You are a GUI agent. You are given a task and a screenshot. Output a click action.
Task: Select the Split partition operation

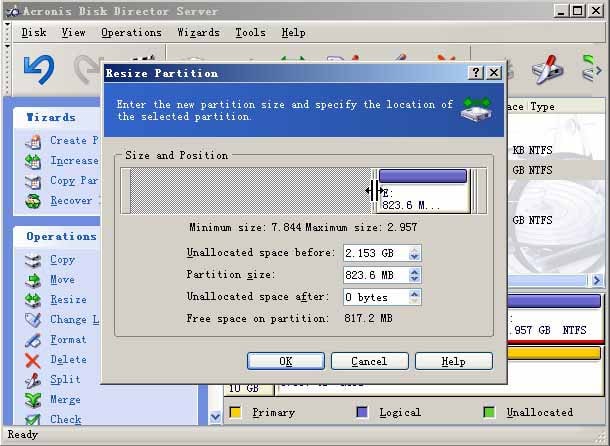[64, 380]
